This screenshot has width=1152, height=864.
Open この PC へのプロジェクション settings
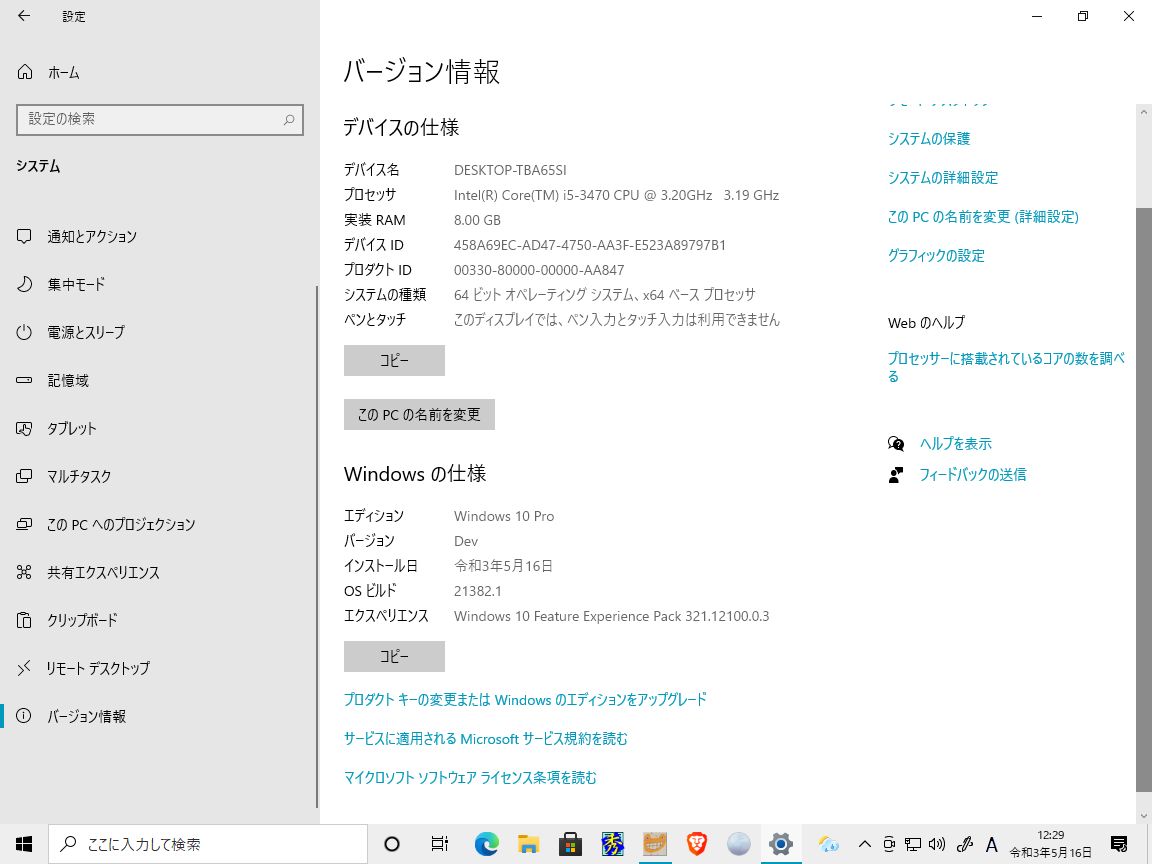click(x=158, y=525)
